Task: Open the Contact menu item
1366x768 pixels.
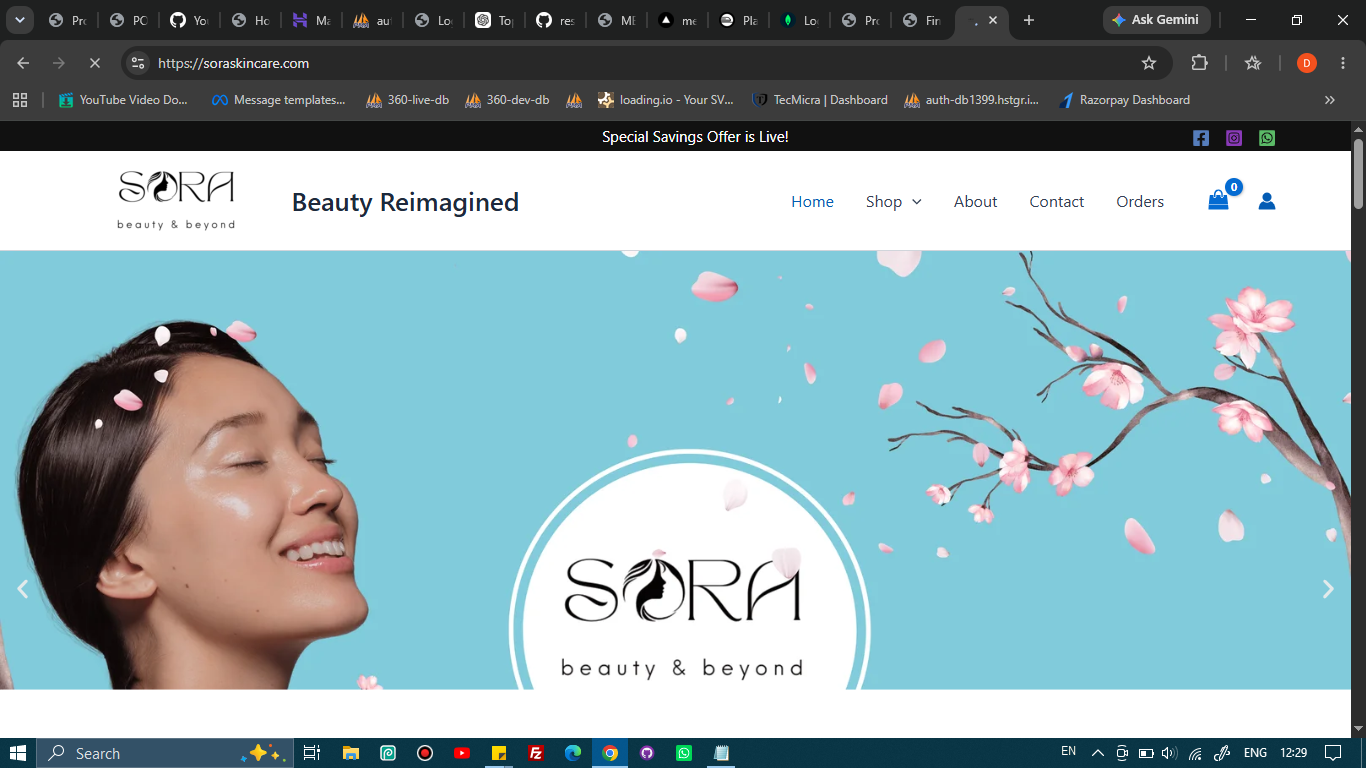Action: click(1057, 201)
